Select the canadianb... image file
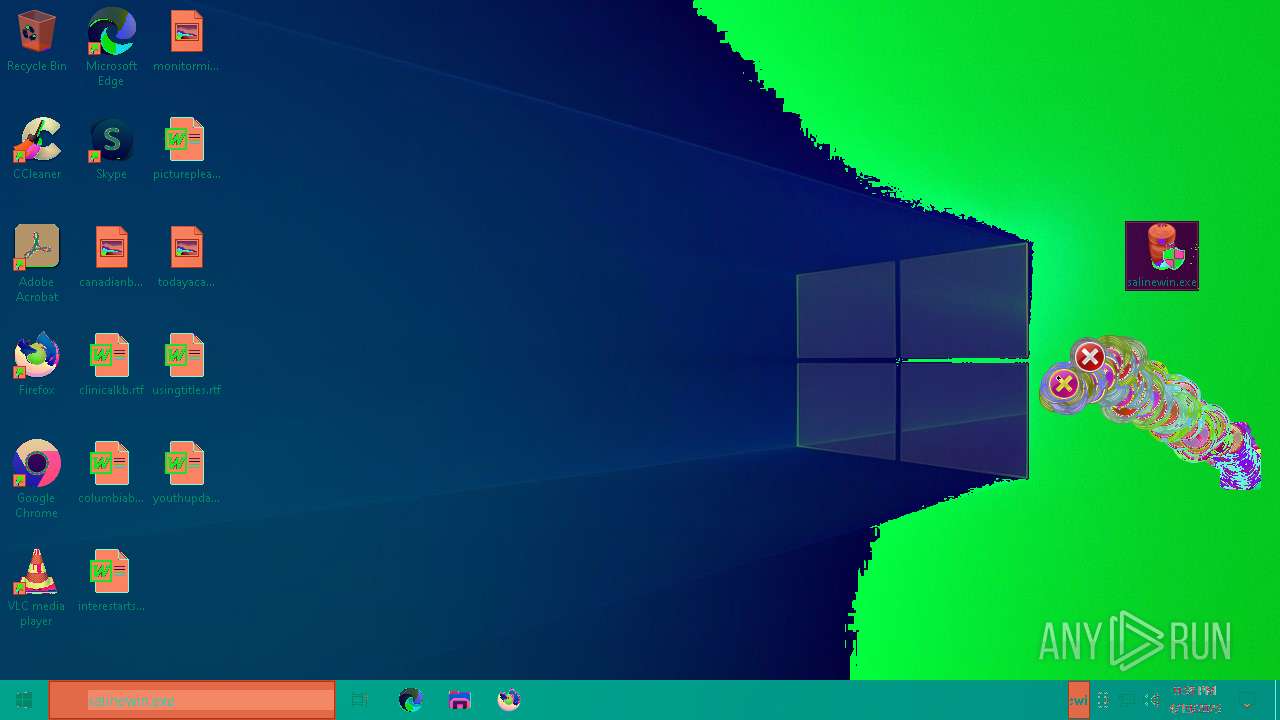Image resolution: width=1280 pixels, height=720 pixels. 111,257
